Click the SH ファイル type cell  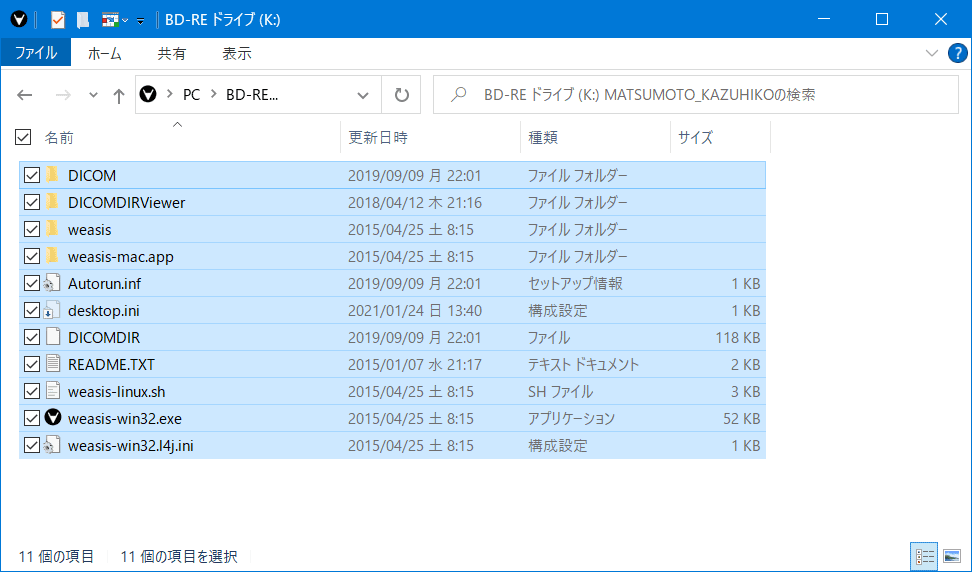point(560,392)
